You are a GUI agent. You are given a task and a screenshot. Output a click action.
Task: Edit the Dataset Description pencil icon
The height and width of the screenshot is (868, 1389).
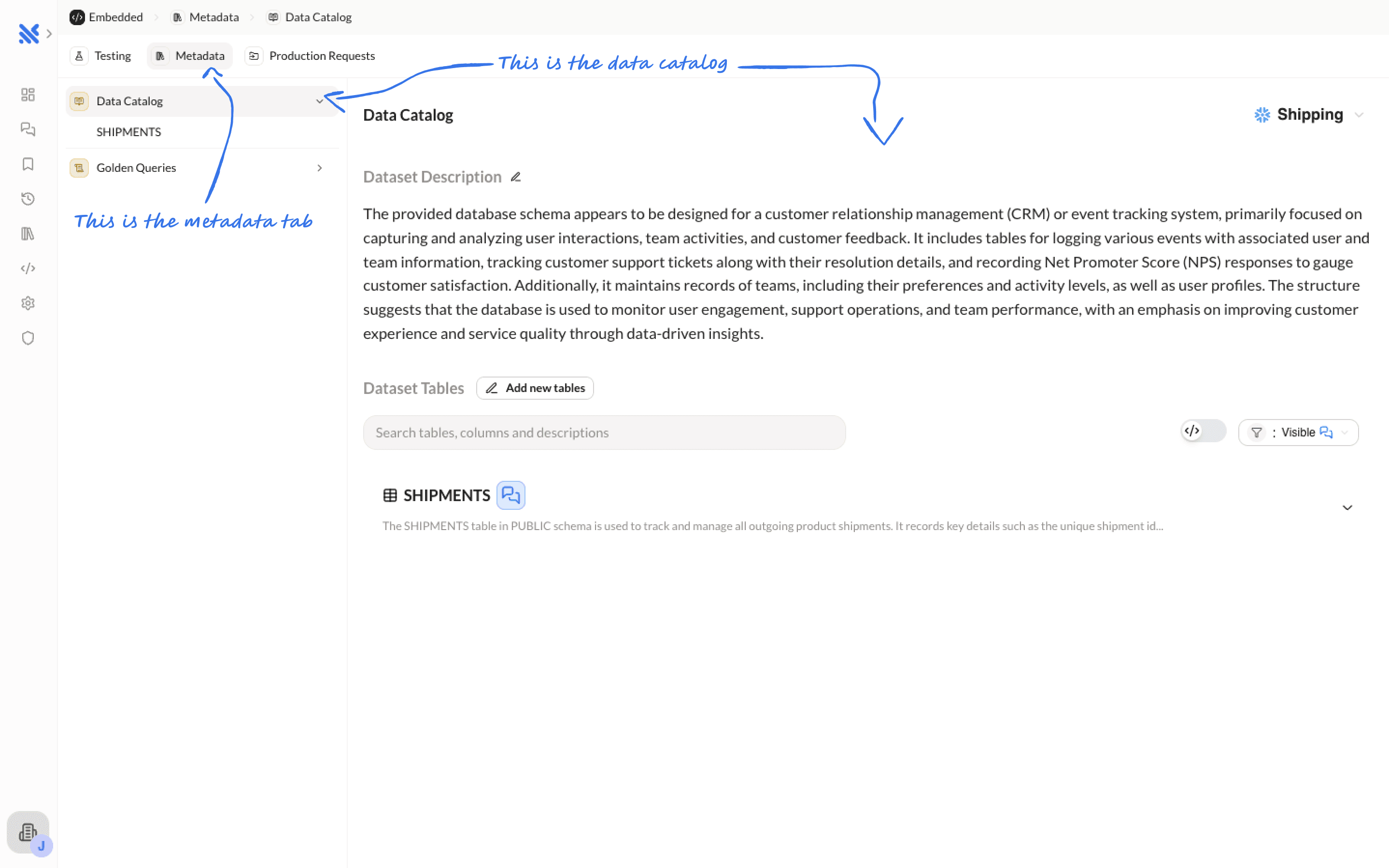point(516,177)
